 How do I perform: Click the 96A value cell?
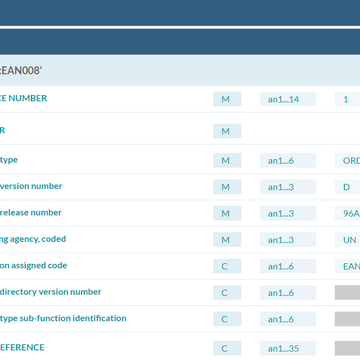point(347,213)
